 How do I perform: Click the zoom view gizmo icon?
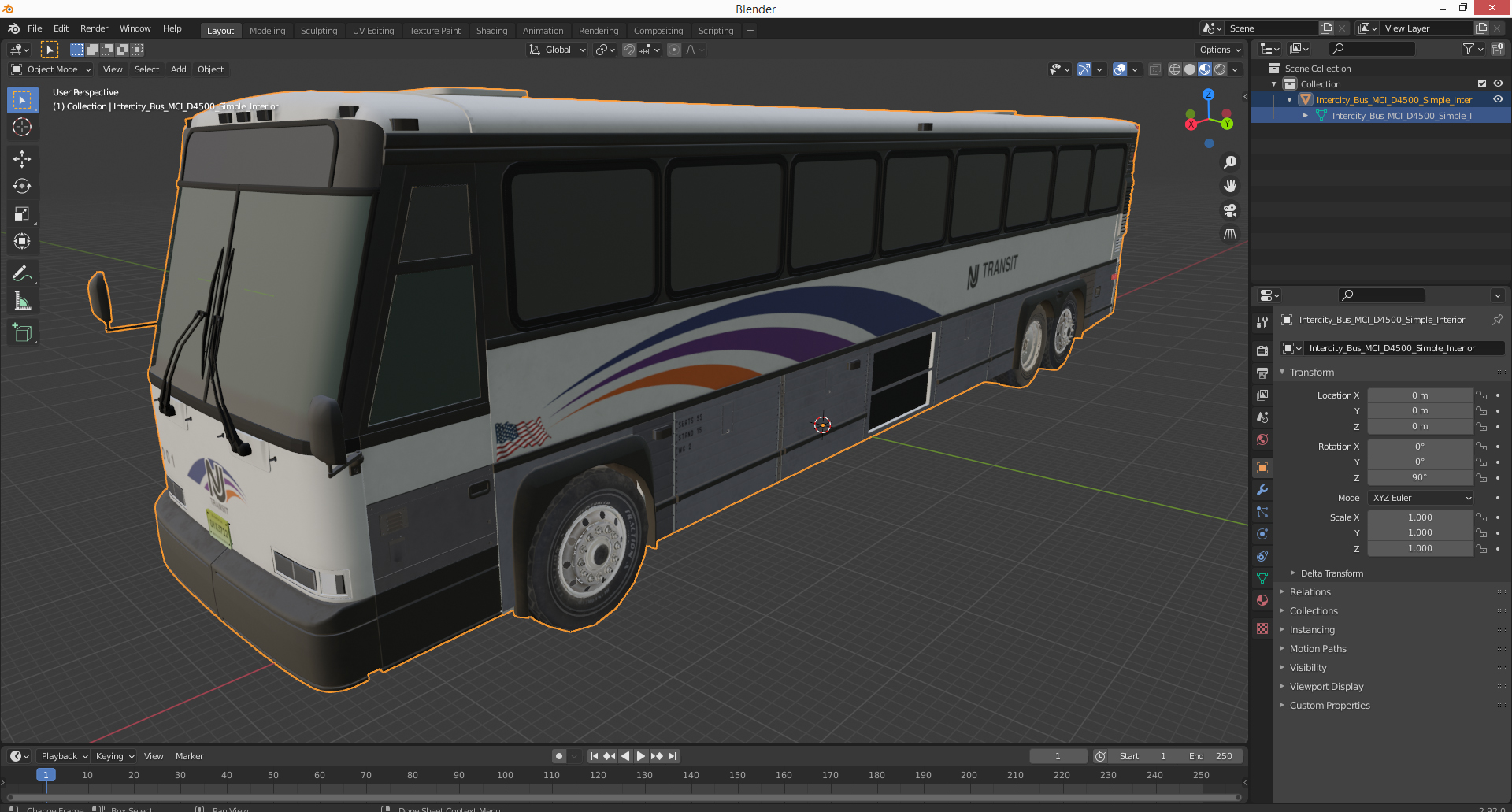pyautogui.click(x=1229, y=162)
